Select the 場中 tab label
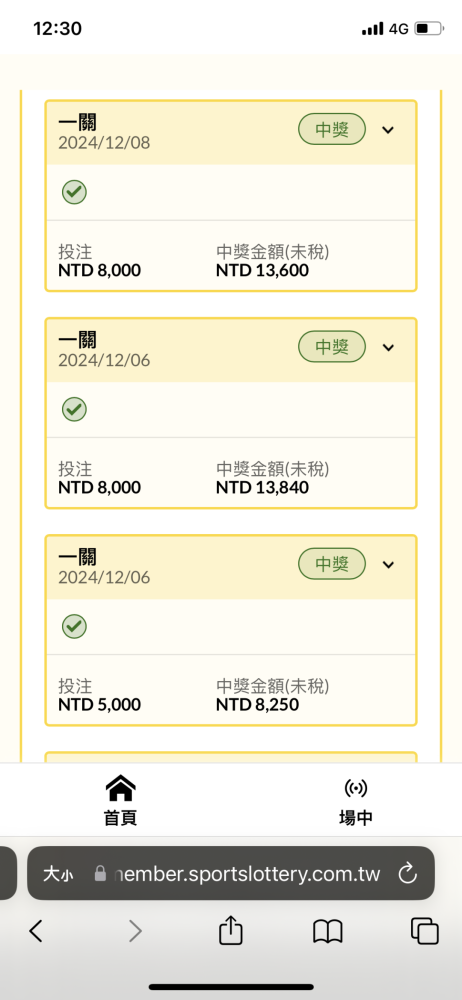The height and width of the screenshot is (1000, 462). pyautogui.click(x=355, y=818)
